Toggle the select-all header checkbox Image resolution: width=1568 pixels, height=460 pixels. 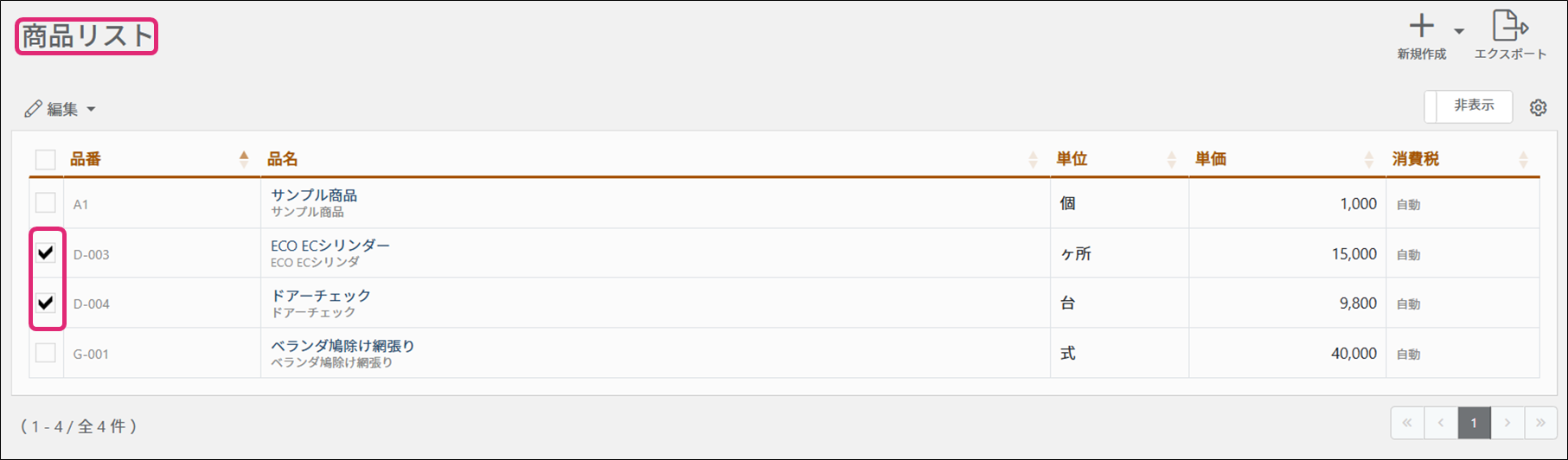click(x=46, y=159)
